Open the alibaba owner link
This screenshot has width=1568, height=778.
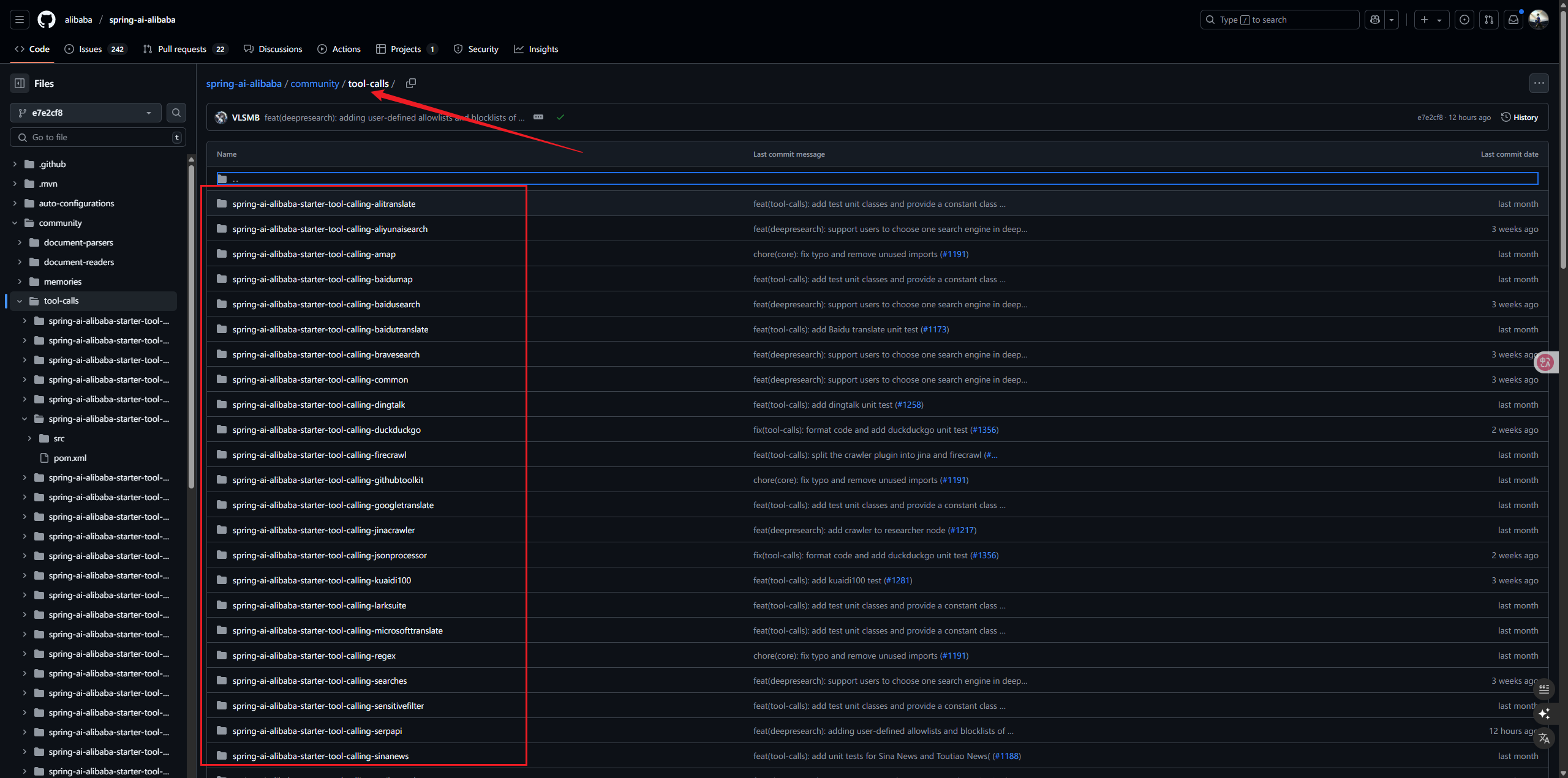point(78,20)
